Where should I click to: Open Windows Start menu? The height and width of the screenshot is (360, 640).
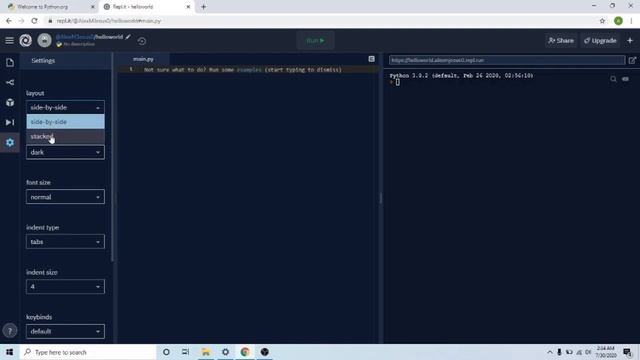coord(9,352)
